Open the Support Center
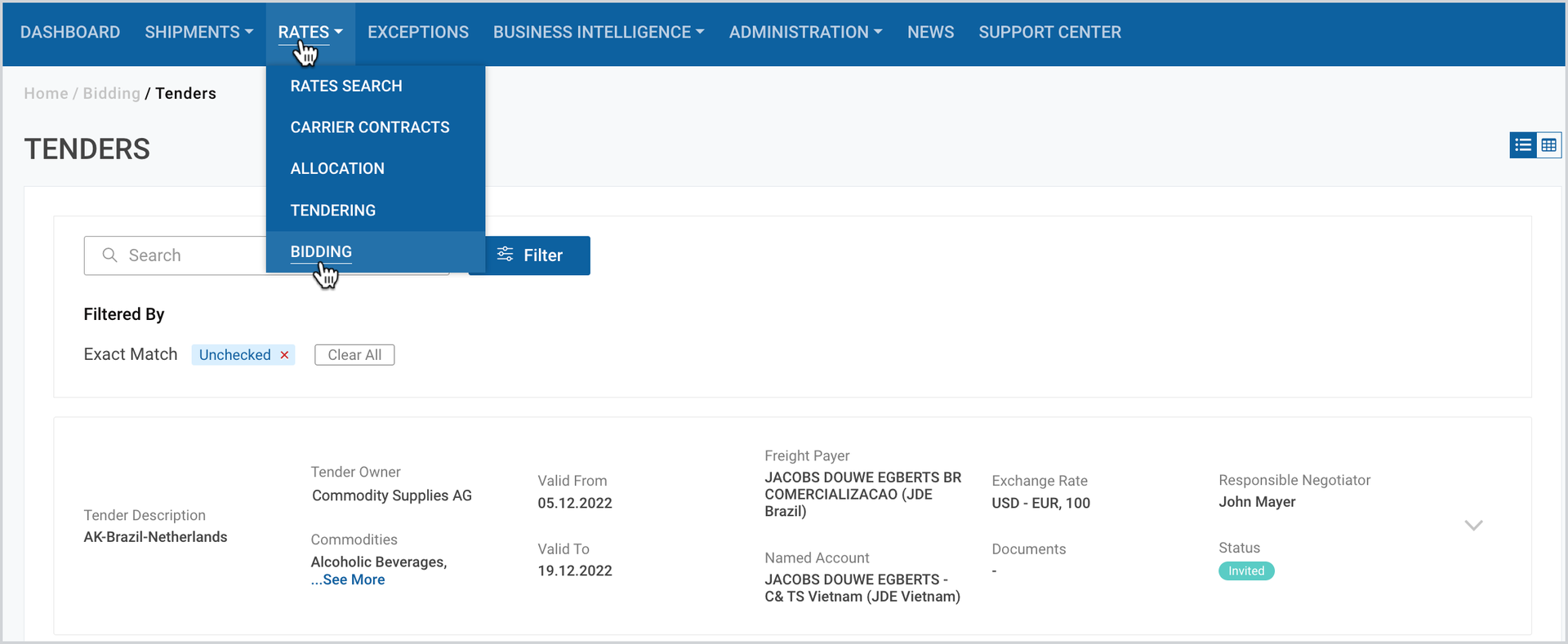 1050,33
